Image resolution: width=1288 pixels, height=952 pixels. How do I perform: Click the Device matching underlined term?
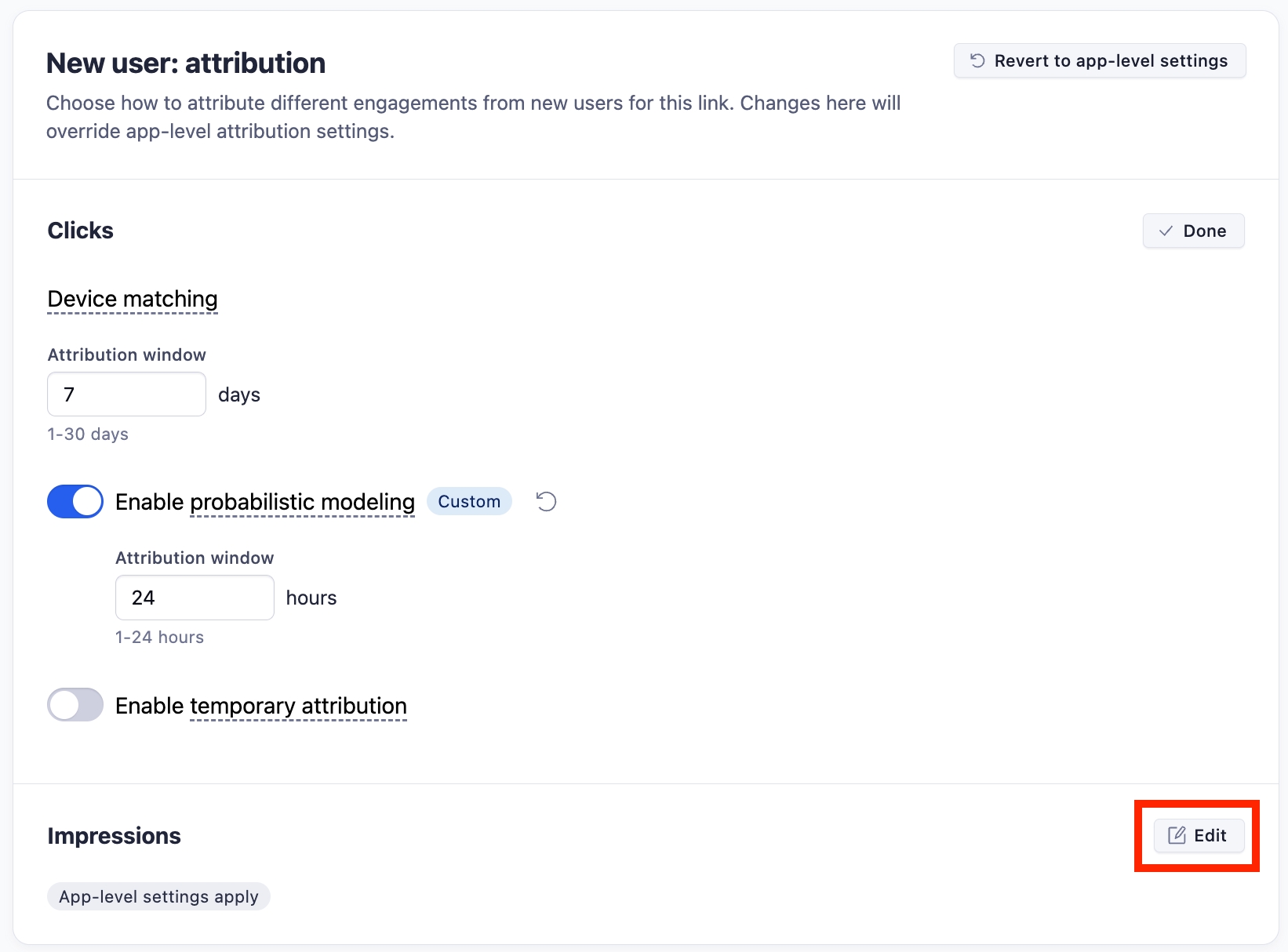click(x=133, y=299)
